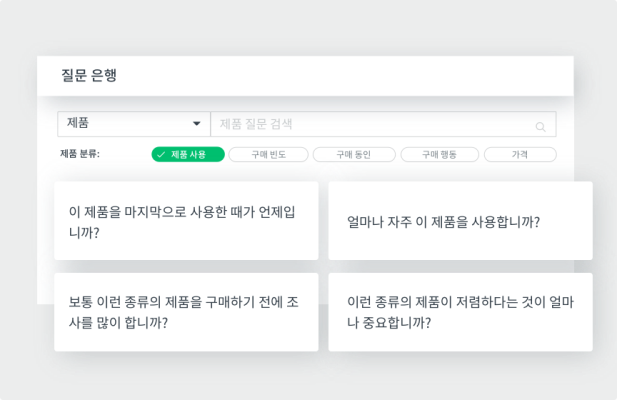Open the 얼마나 자주 이 제품을 question card
The width and height of the screenshot is (617, 400).
coord(460,221)
